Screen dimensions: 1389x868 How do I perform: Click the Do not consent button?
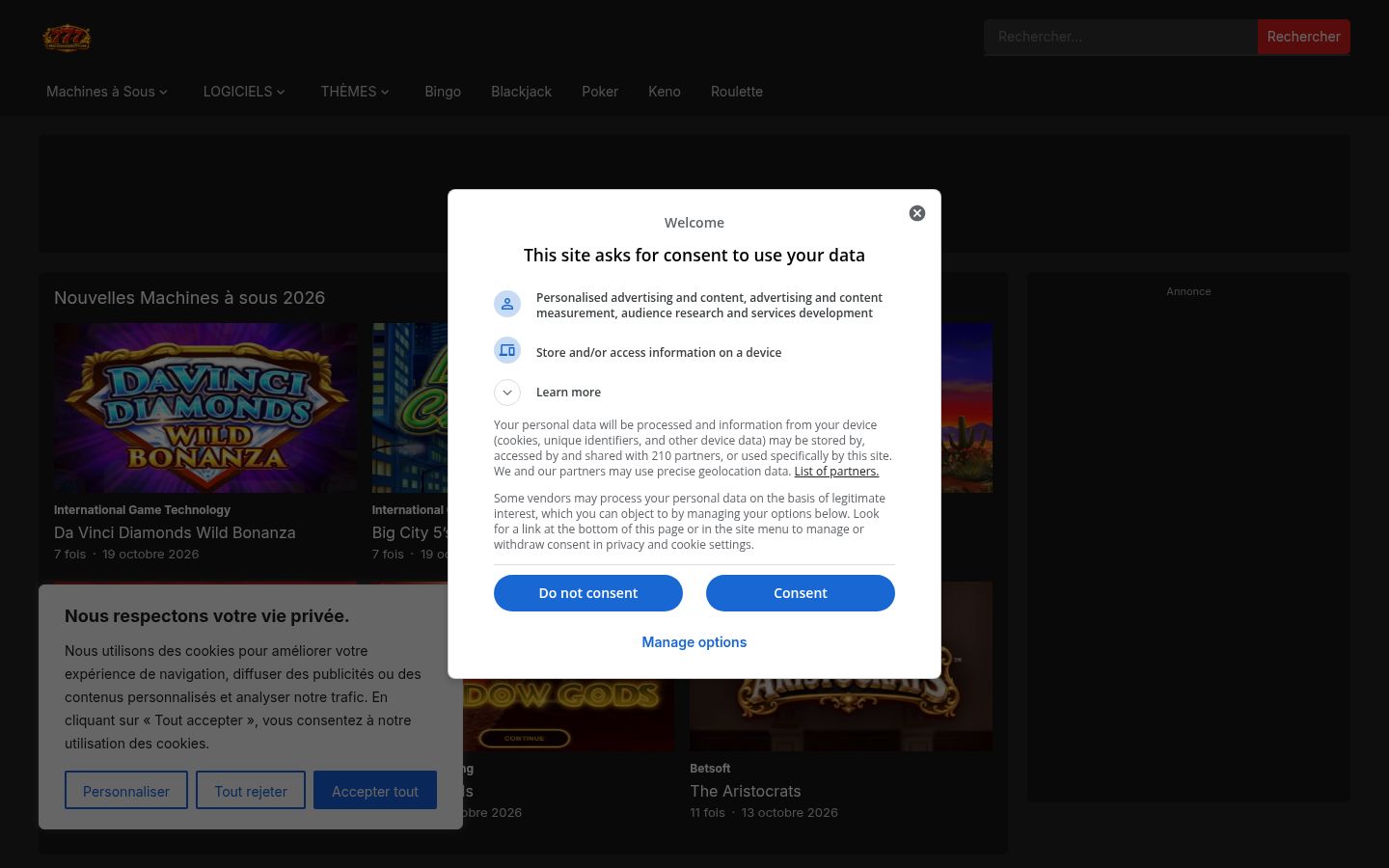tap(588, 593)
